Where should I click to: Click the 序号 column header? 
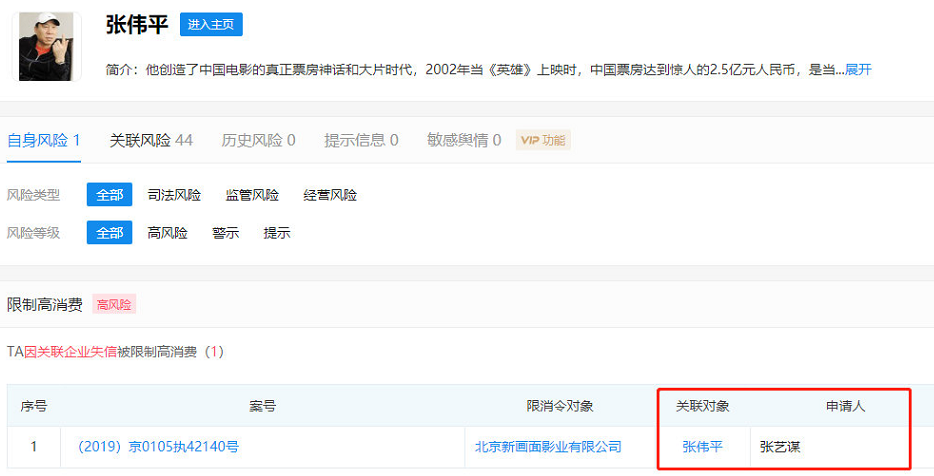tap(33, 406)
